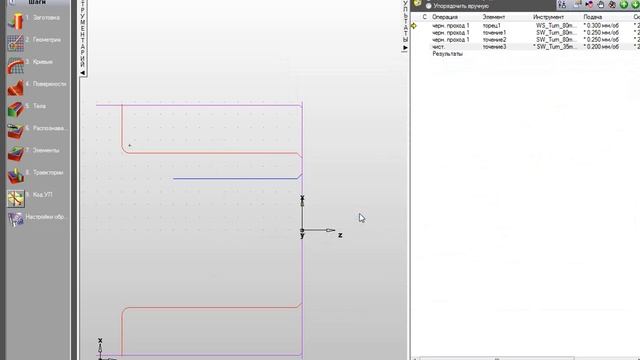The width and height of the screenshot is (640, 360).
Task: Click the С column header
Action: pyautogui.click(x=424, y=17)
